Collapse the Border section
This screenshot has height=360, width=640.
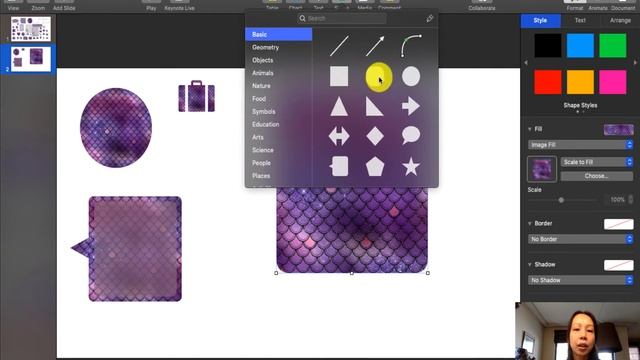coord(530,224)
